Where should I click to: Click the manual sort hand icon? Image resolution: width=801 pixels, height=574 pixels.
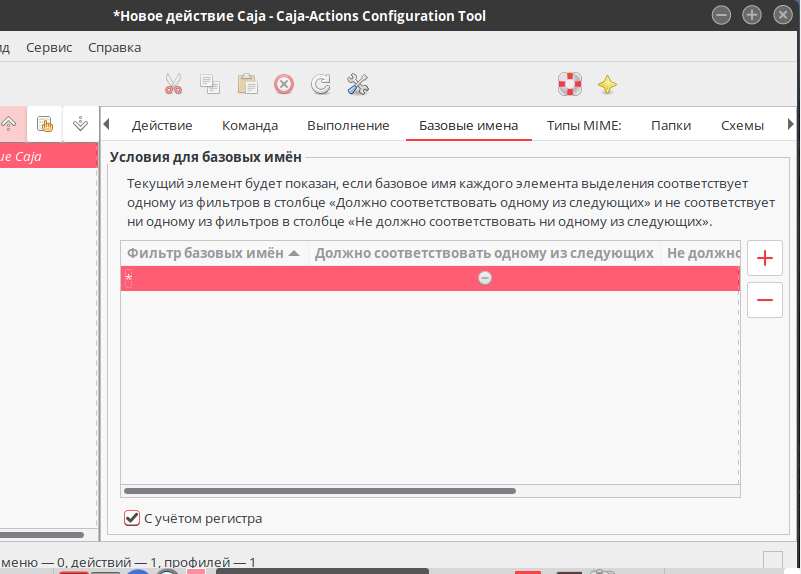[x=45, y=124]
